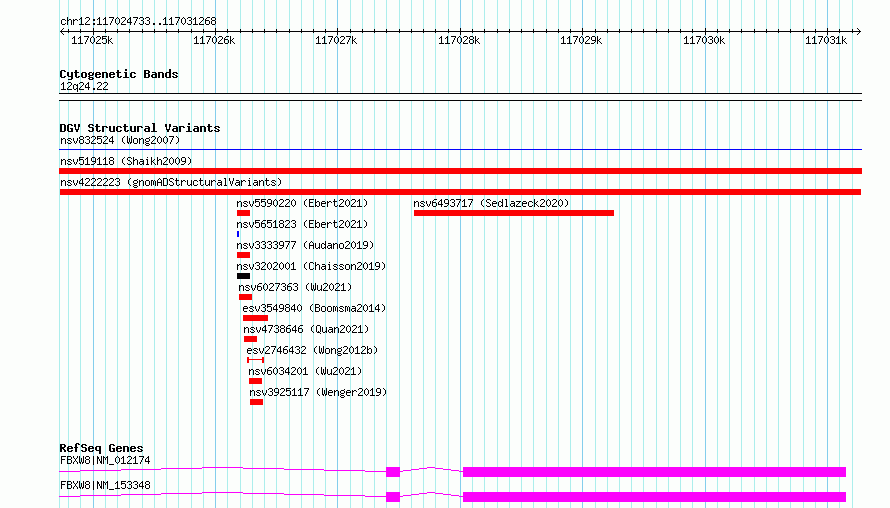
Task: Click nsv3925117 (Wenger2019) label
Action: point(318,392)
